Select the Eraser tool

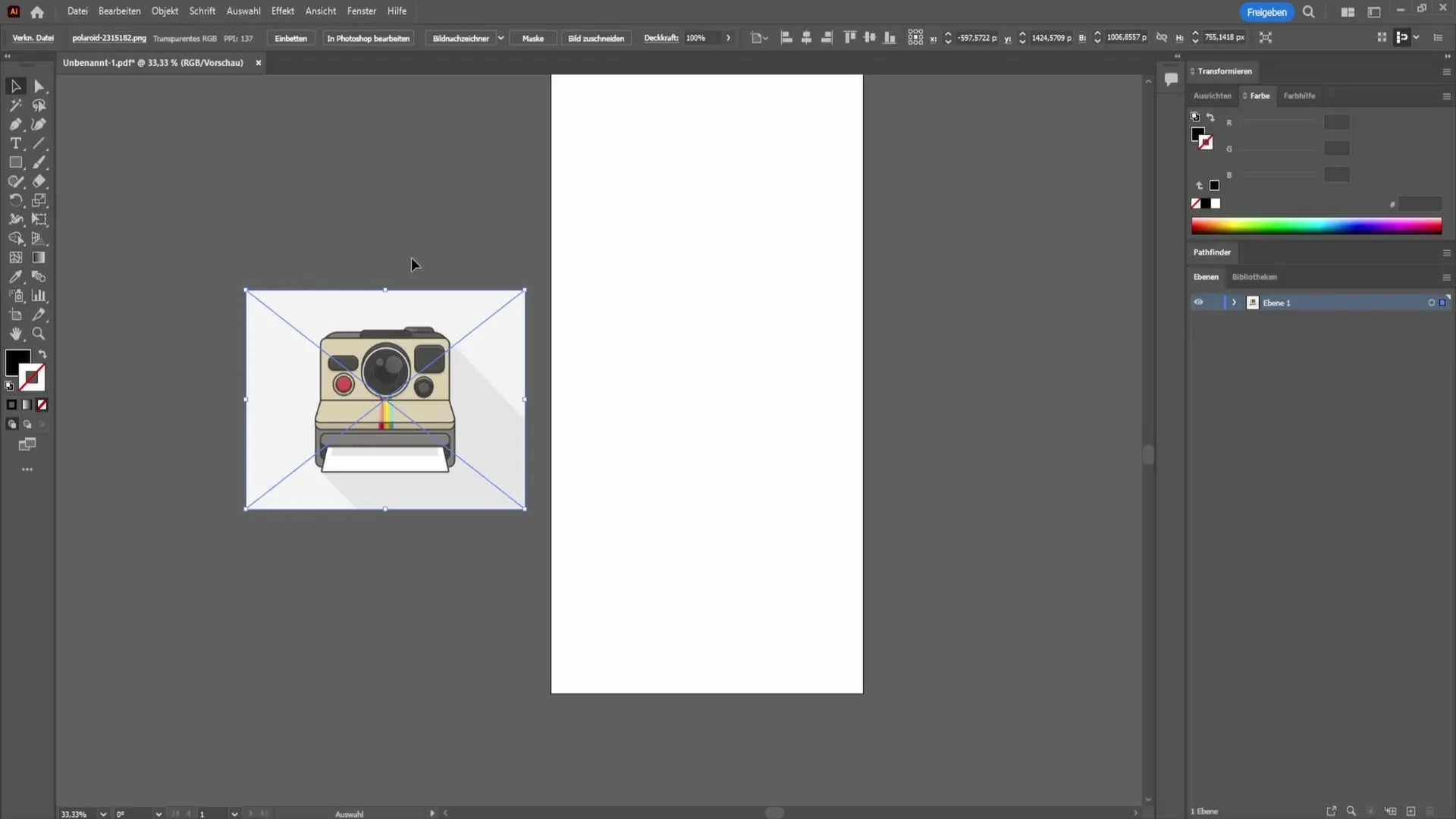[x=39, y=181]
